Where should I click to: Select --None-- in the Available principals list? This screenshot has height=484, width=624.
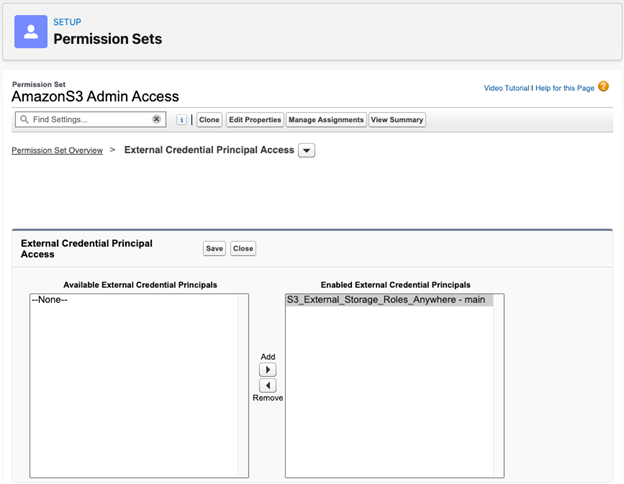tap(48, 299)
